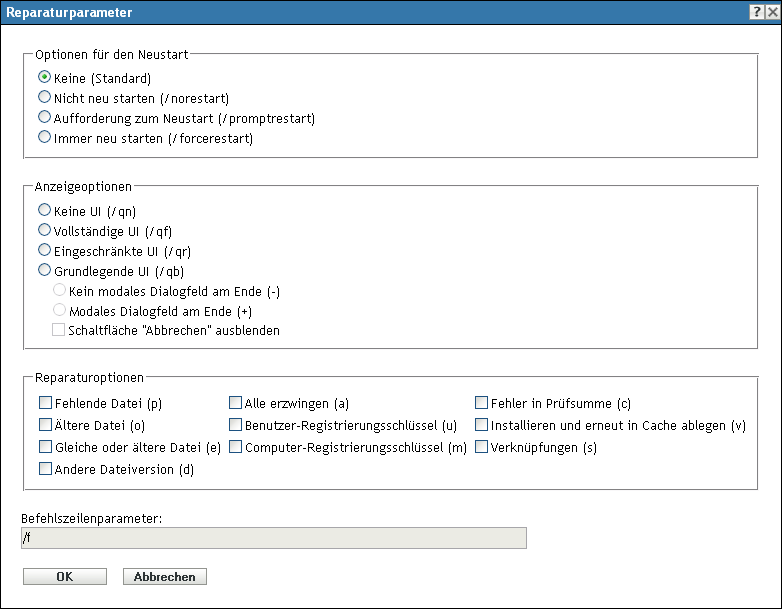Select Immer neu starten radio button
The width and height of the screenshot is (782, 609).
[44, 138]
